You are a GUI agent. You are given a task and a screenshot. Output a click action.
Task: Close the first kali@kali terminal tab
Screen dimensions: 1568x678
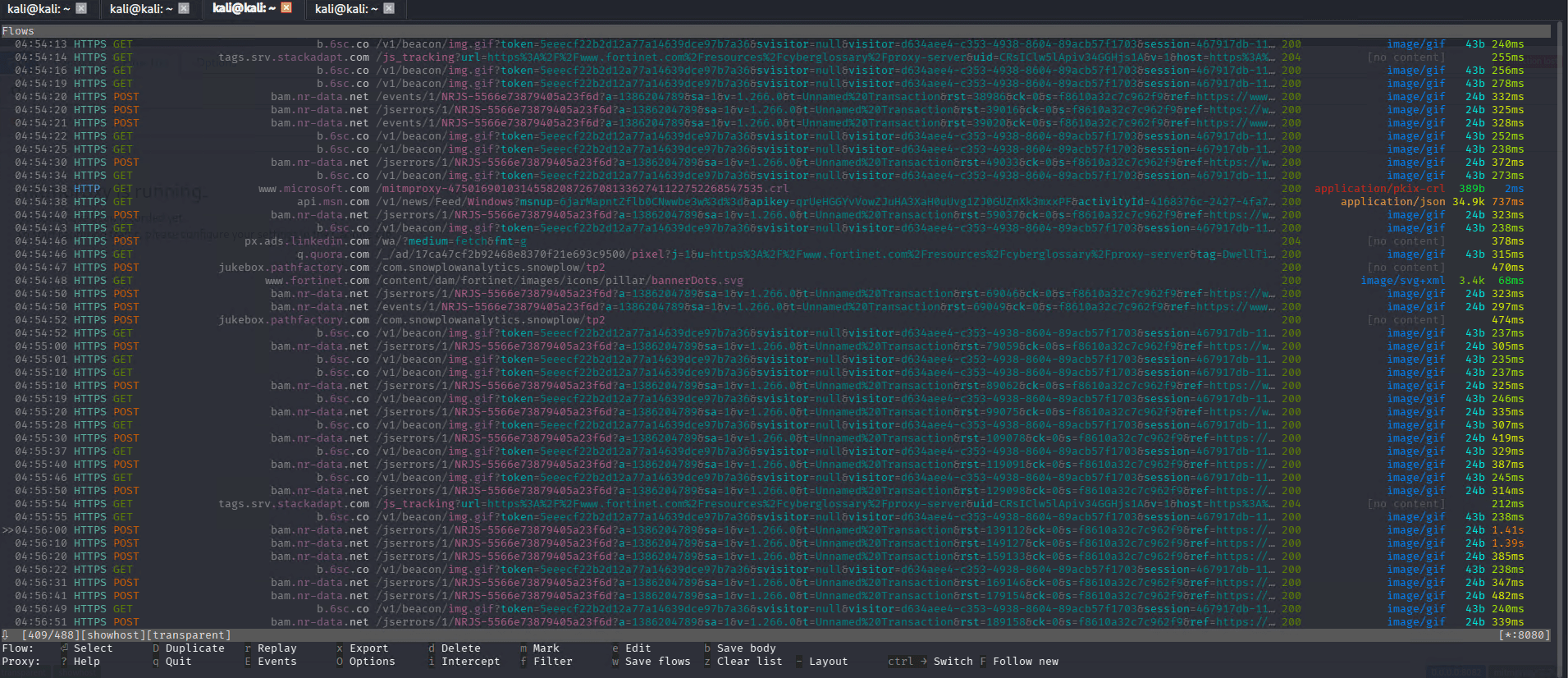click(x=81, y=8)
